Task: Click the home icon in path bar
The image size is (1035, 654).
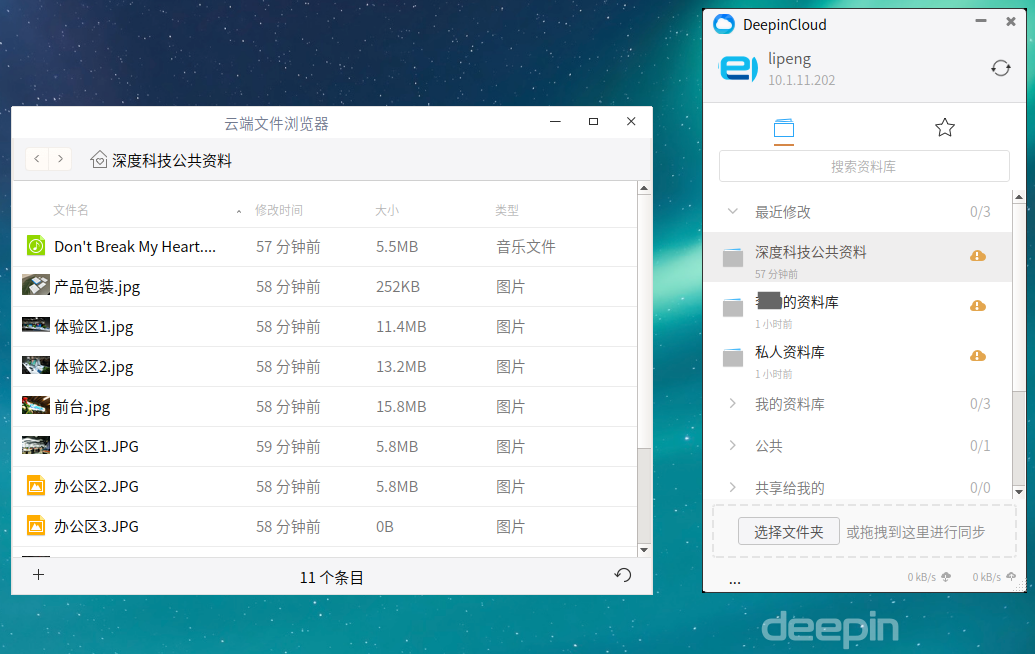Action: [99, 160]
